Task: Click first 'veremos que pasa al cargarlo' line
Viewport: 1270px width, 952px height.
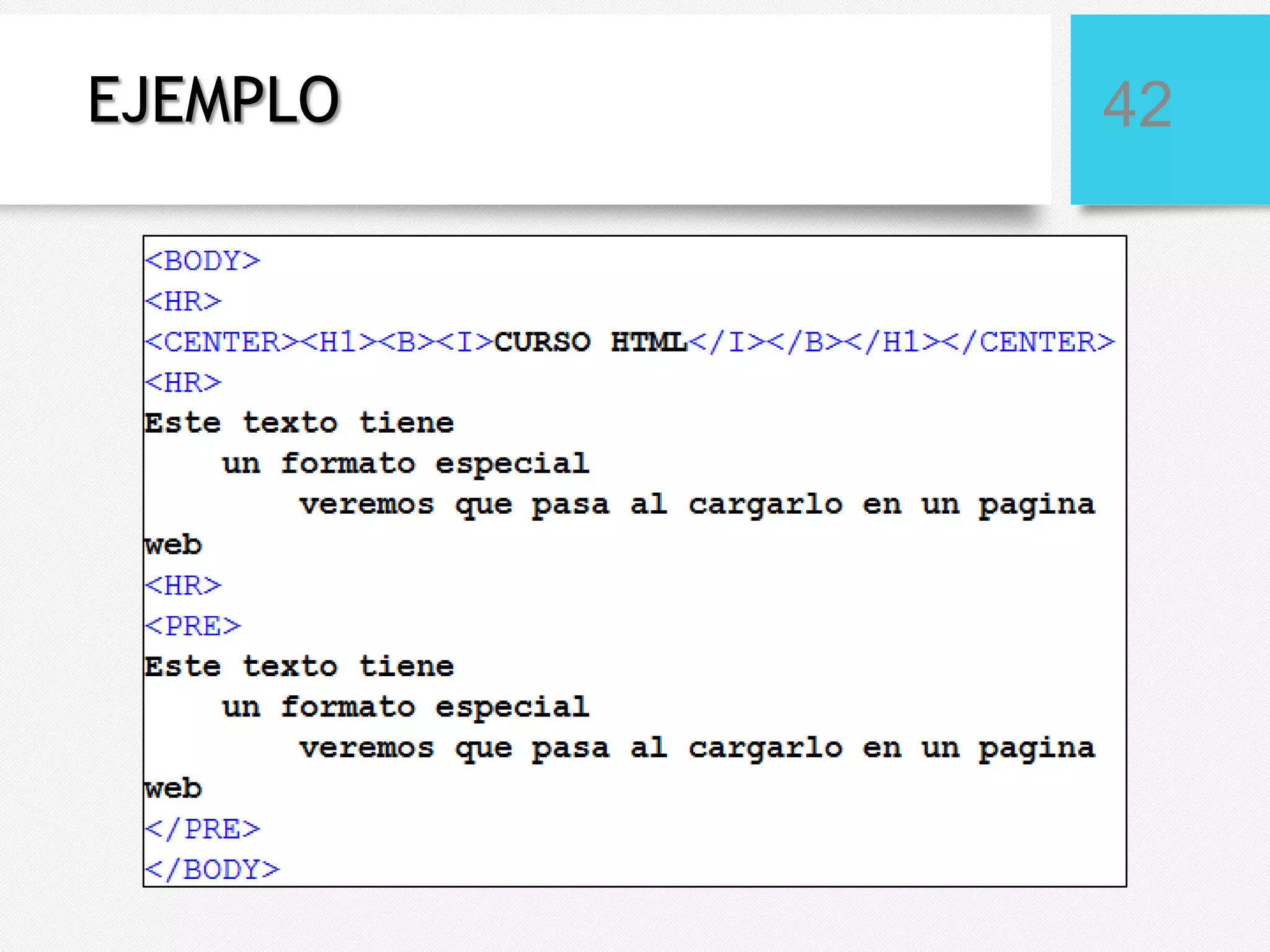Action: point(698,505)
